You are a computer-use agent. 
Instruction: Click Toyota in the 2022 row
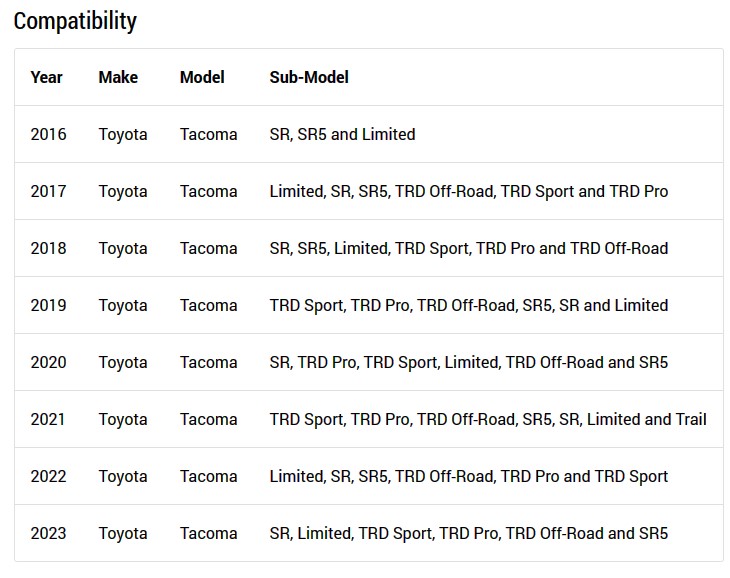coord(123,477)
